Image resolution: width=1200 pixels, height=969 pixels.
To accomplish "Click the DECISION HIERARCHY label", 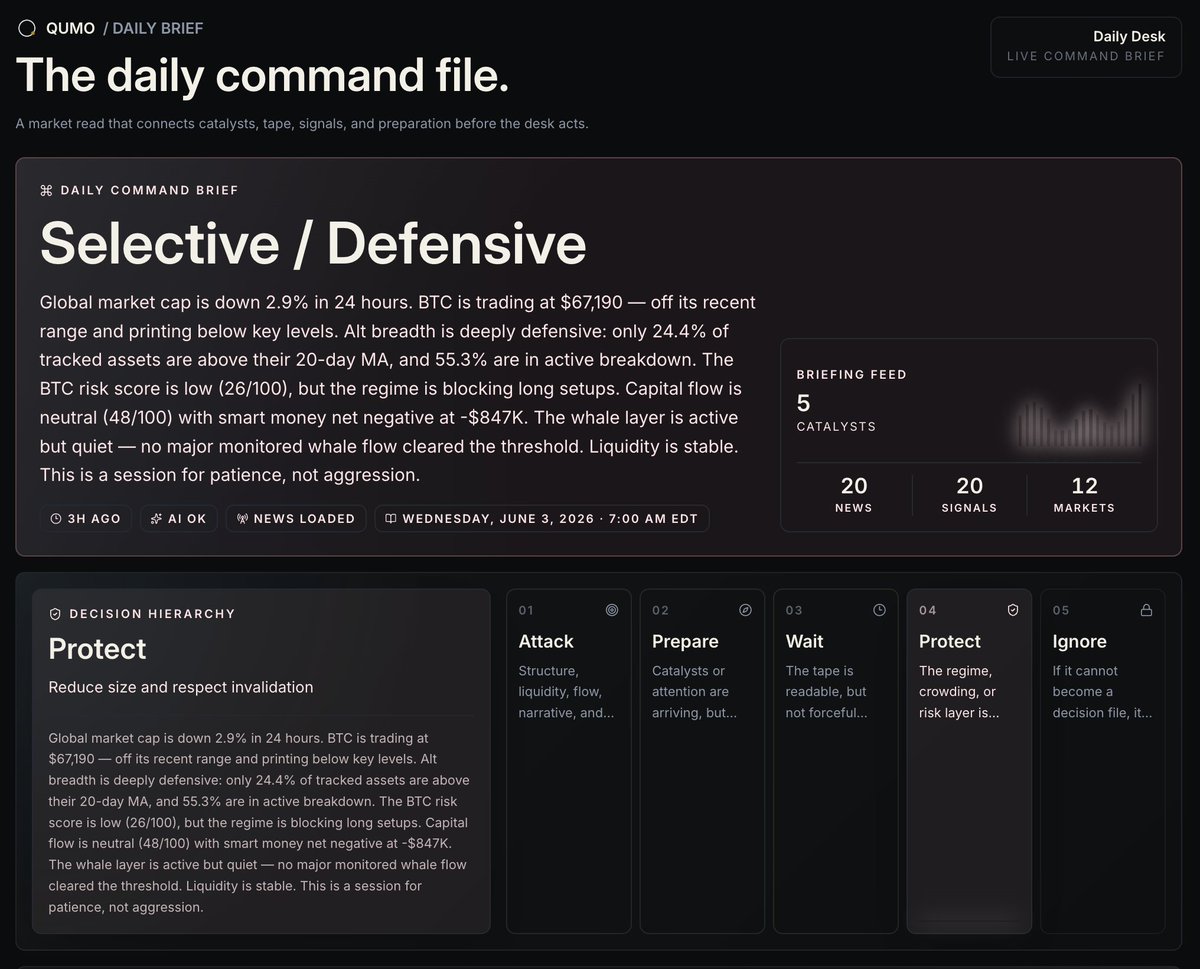I will [152, 614].
